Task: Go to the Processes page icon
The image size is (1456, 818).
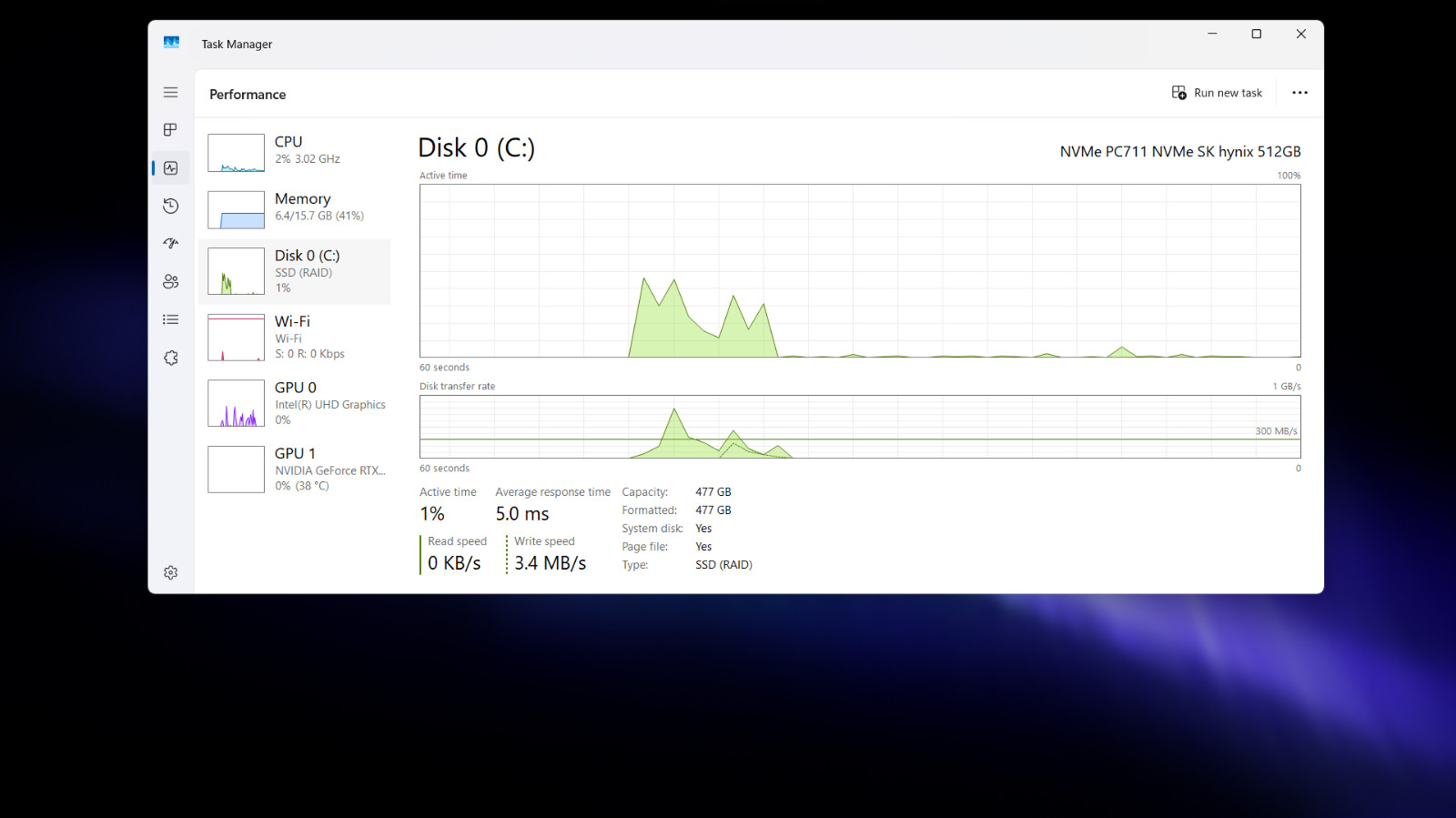Action: coord(170,130)
